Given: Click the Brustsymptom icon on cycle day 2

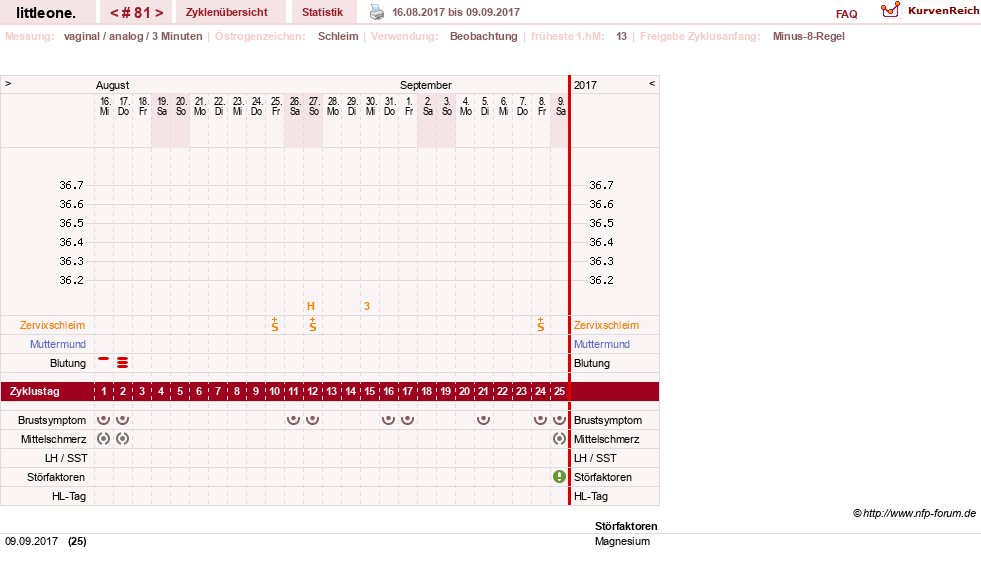Looking at the screenshot, I should pyautogui.click(x=123, y=420).
